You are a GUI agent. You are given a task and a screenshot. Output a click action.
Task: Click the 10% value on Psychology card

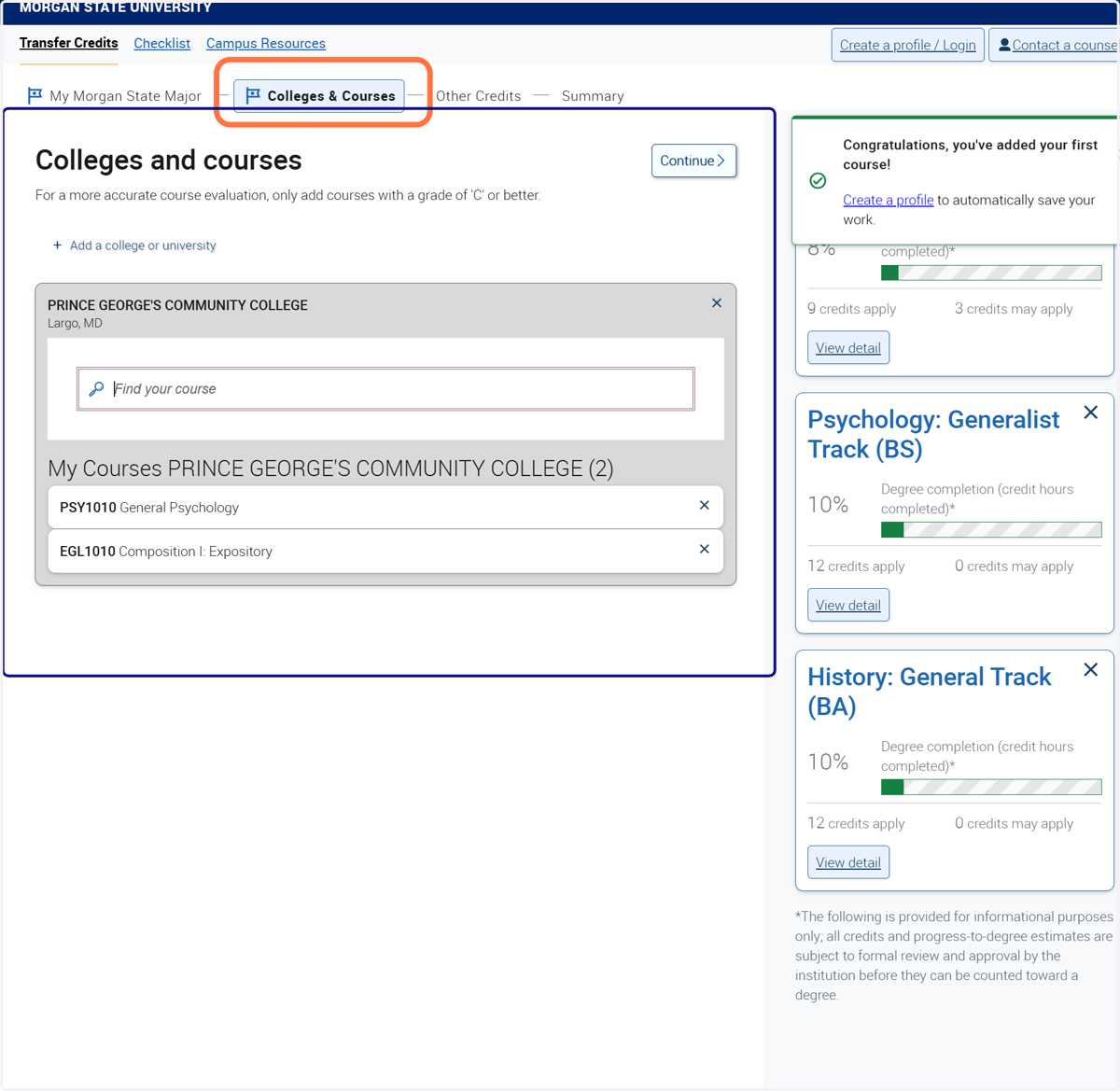[828, 505]
